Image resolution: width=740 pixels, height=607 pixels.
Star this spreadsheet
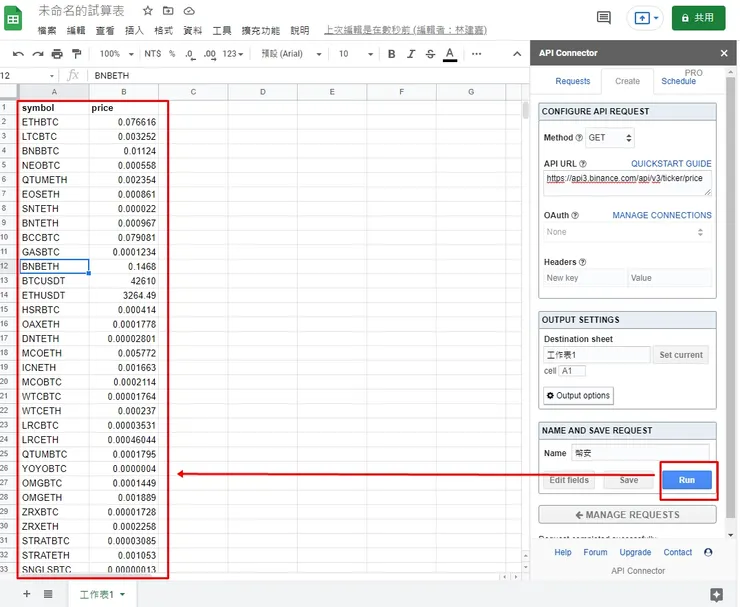[147, 10]
